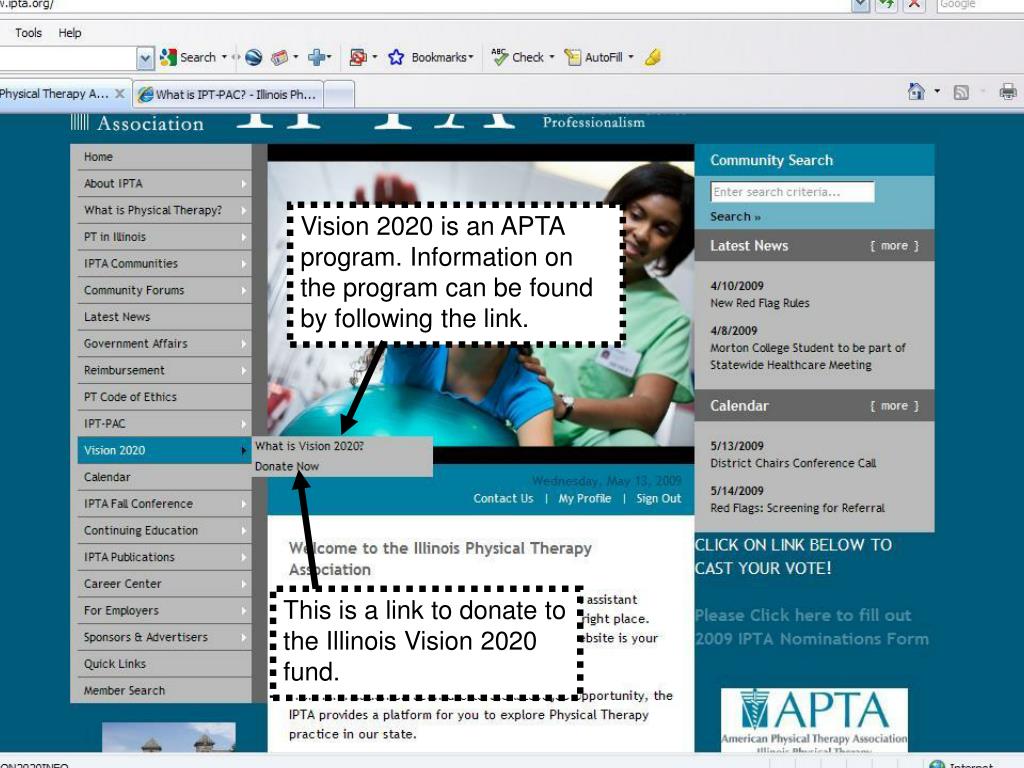This screenshot has width=1024, height=768.
Task: Open IPTA Communities menu item
Action: (x=165, y=264)
